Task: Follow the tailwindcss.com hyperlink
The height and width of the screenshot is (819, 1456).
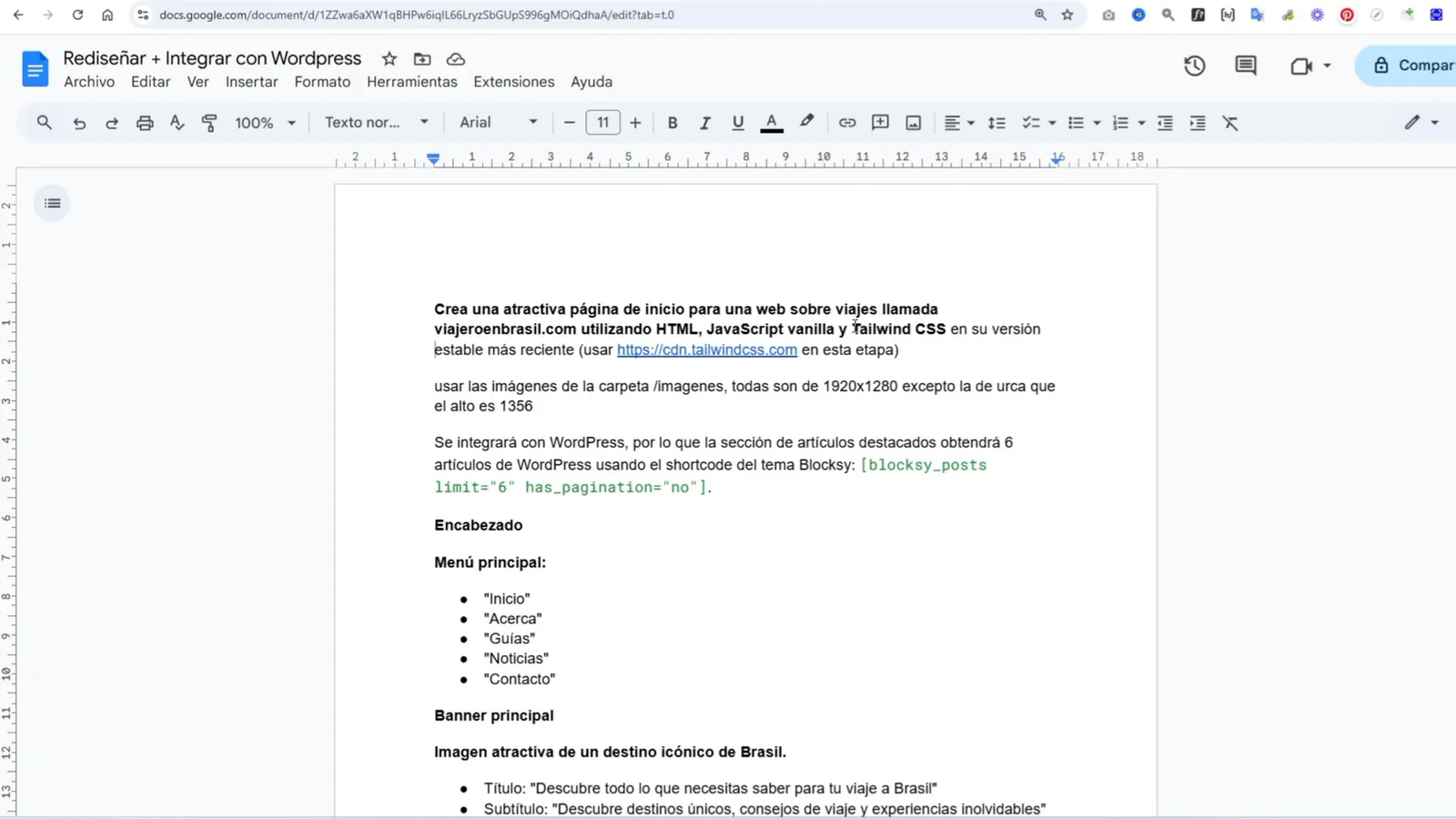Action: point(707,349)
